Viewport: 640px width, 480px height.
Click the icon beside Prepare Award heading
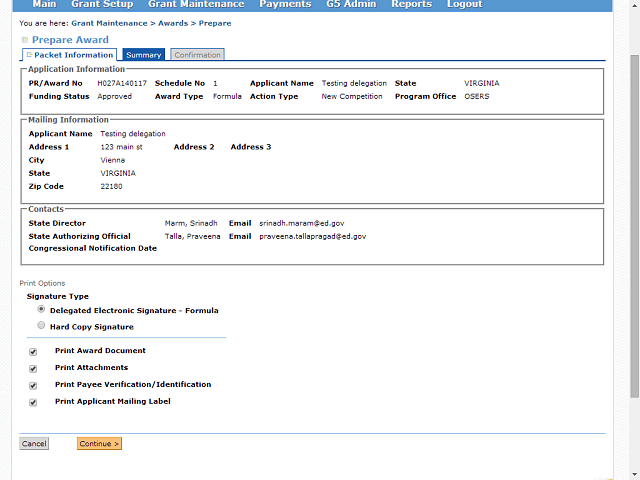point(25,40)
